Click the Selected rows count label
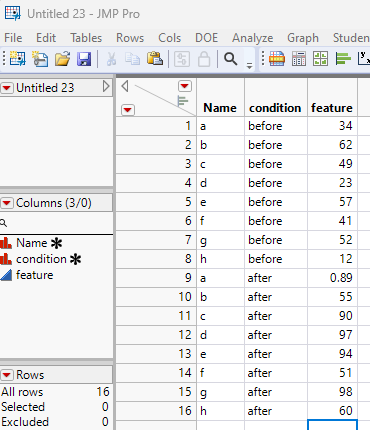 [23, 407]
